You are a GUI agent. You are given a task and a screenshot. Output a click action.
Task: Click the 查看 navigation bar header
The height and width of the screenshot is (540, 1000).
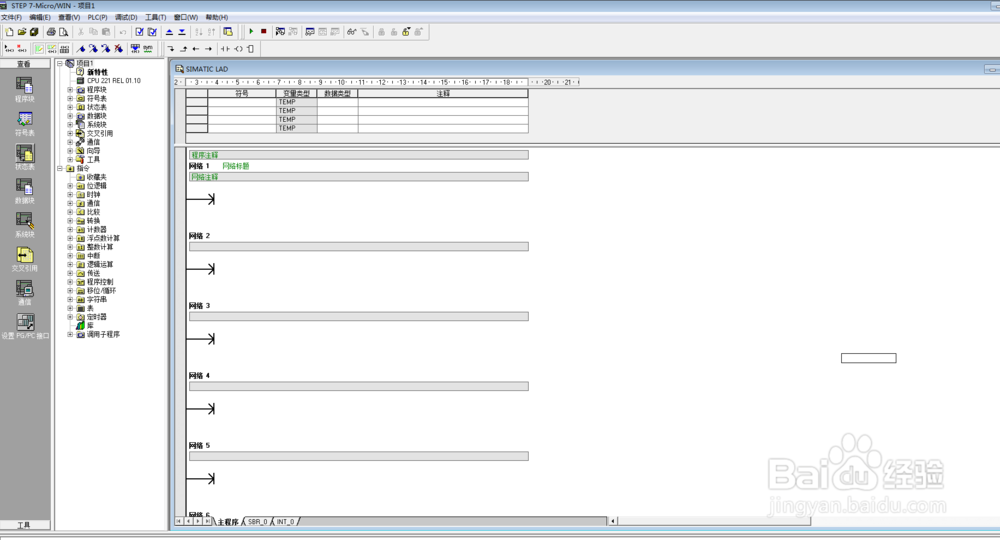[24, 64]
